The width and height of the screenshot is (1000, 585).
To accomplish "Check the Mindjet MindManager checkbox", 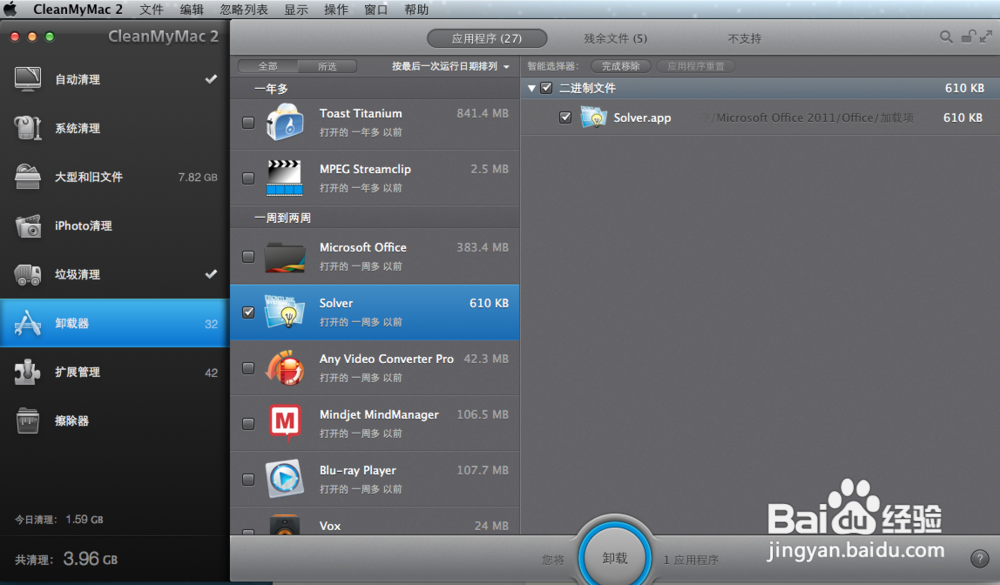I will pos(248,424).
